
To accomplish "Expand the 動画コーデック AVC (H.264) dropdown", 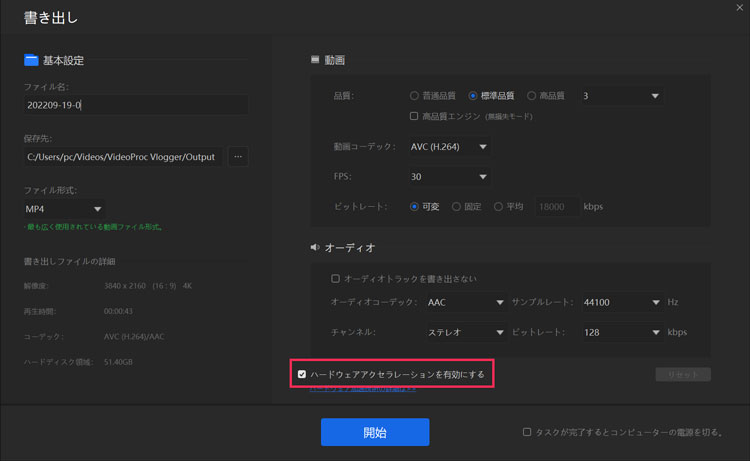I will [x=450, y=147].
